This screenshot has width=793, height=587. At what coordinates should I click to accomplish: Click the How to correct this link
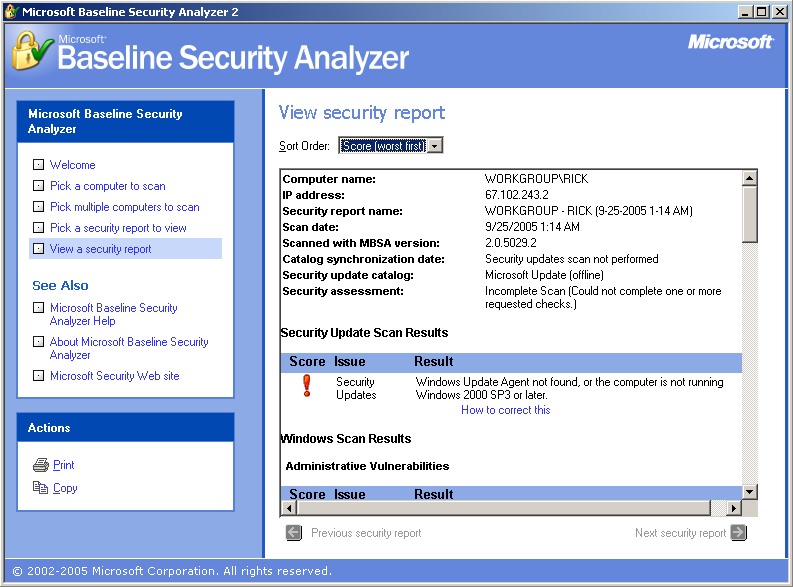505,410
